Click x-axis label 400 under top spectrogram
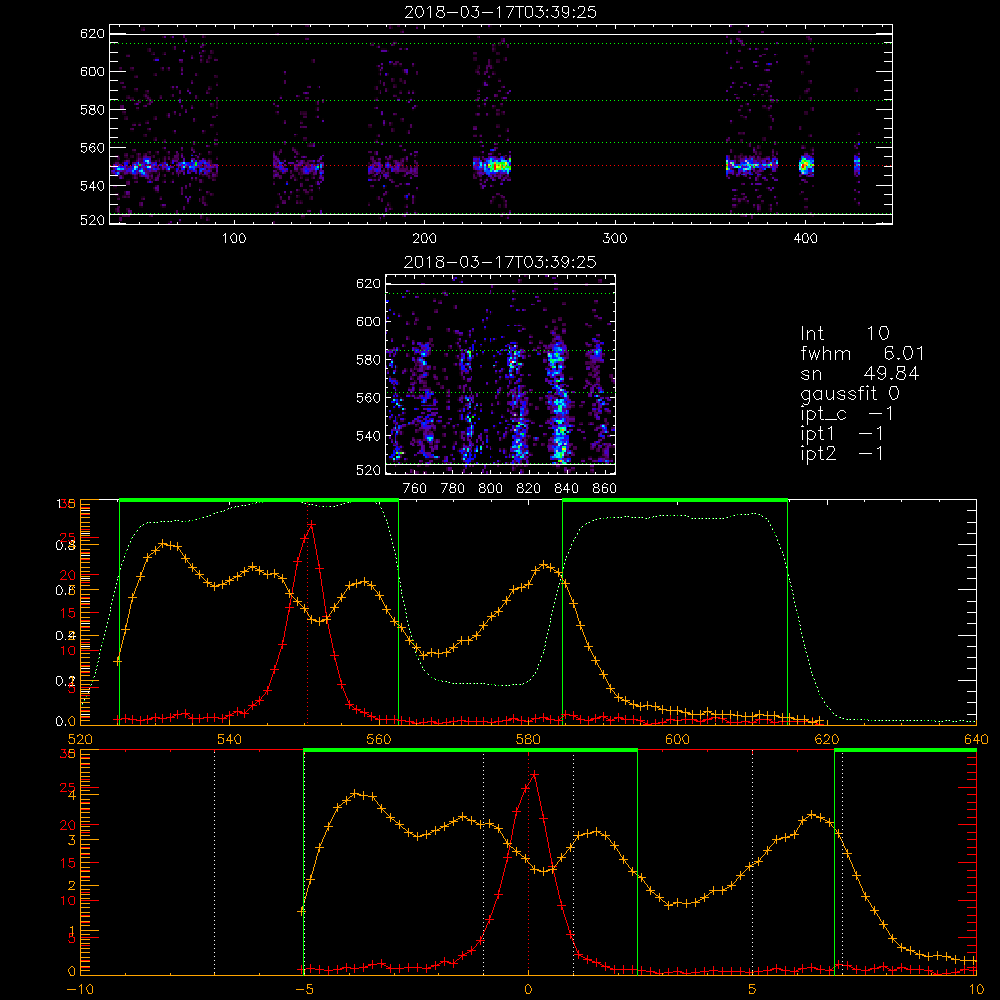1000x1000 pixels. (805, 239)
